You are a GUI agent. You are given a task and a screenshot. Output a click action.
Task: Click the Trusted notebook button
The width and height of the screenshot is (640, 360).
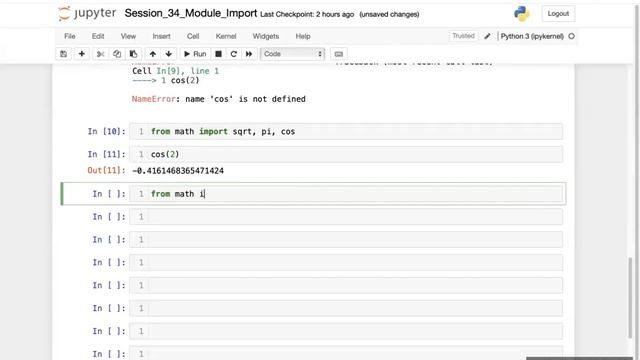[x=463, y=36]
